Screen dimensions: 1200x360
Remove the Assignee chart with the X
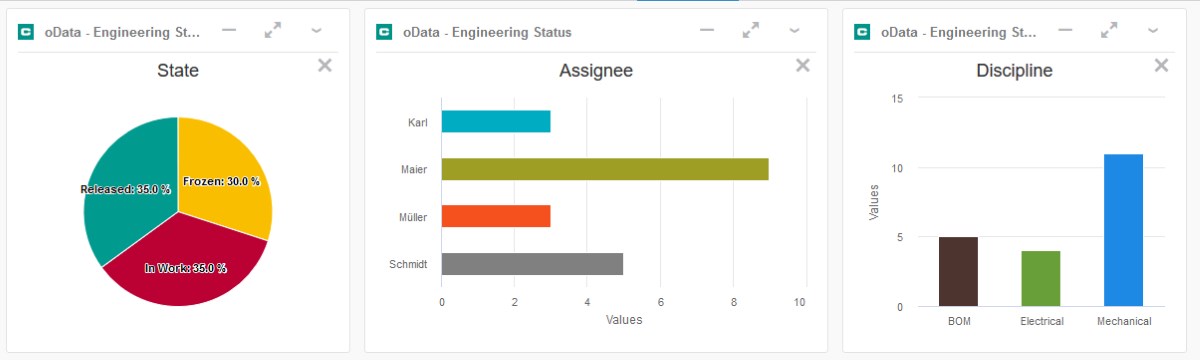(x=802, y=65)
